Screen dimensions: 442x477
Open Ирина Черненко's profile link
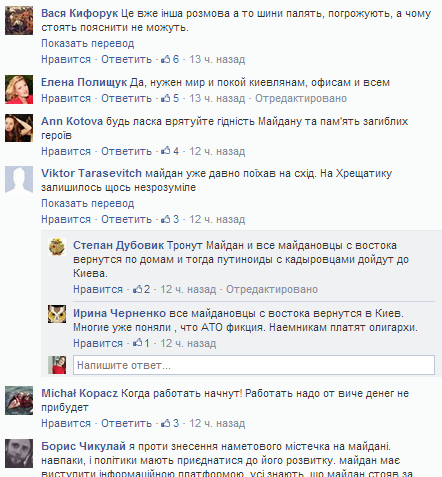pyautogui.click(x=119, y=313)
